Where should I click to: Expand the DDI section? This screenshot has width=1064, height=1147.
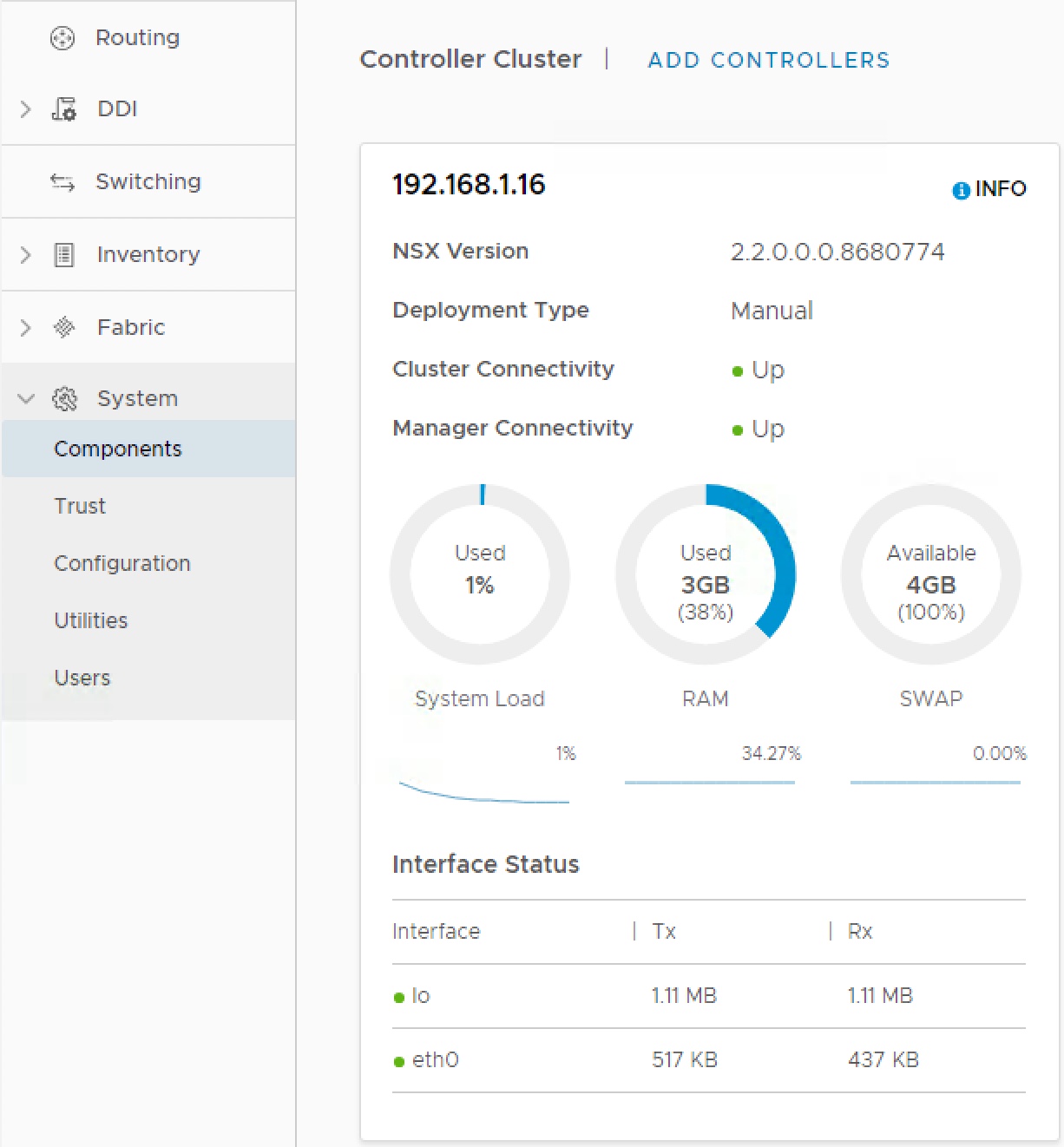tap(24, 108)
